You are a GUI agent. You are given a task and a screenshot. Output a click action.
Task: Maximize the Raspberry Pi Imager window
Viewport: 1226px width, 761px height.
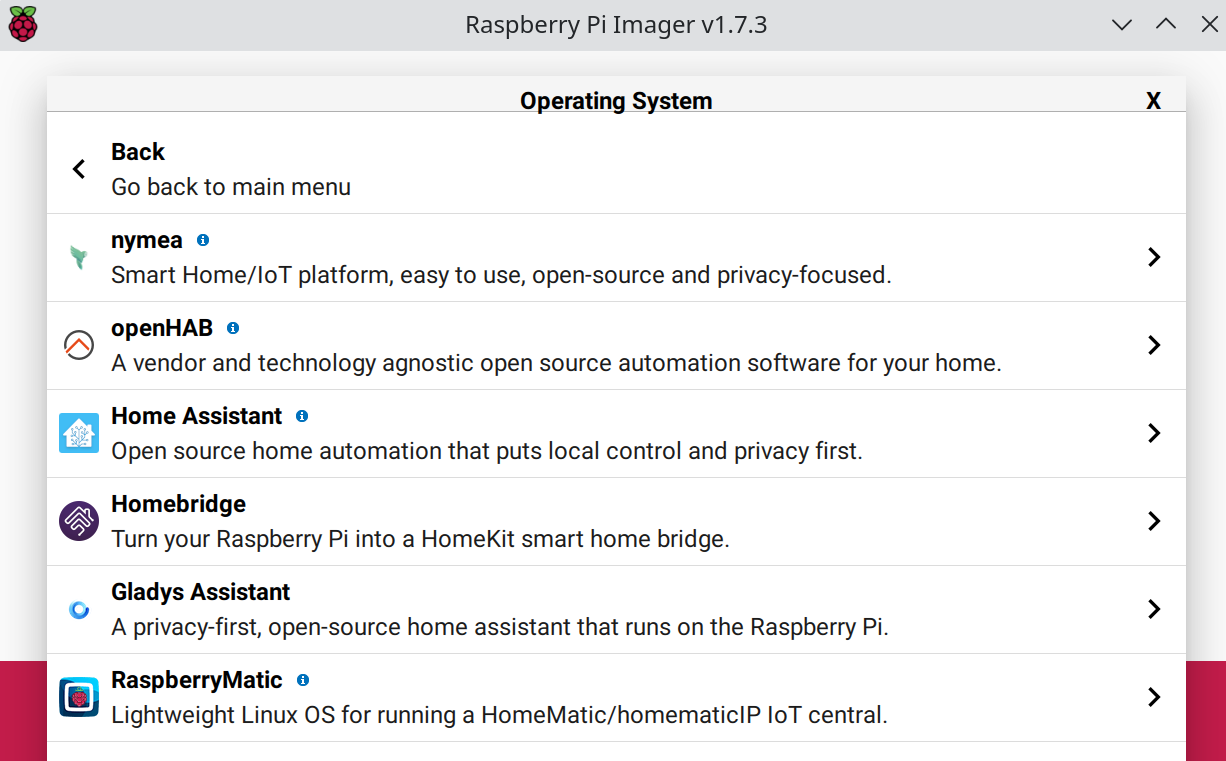pyautogui.click(x=1166, y=24)
